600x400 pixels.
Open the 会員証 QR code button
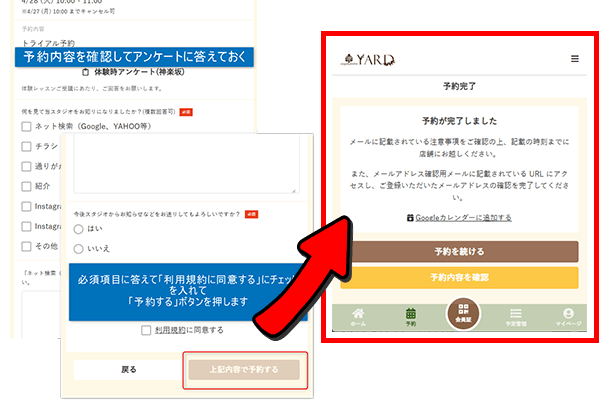(463, 313)
